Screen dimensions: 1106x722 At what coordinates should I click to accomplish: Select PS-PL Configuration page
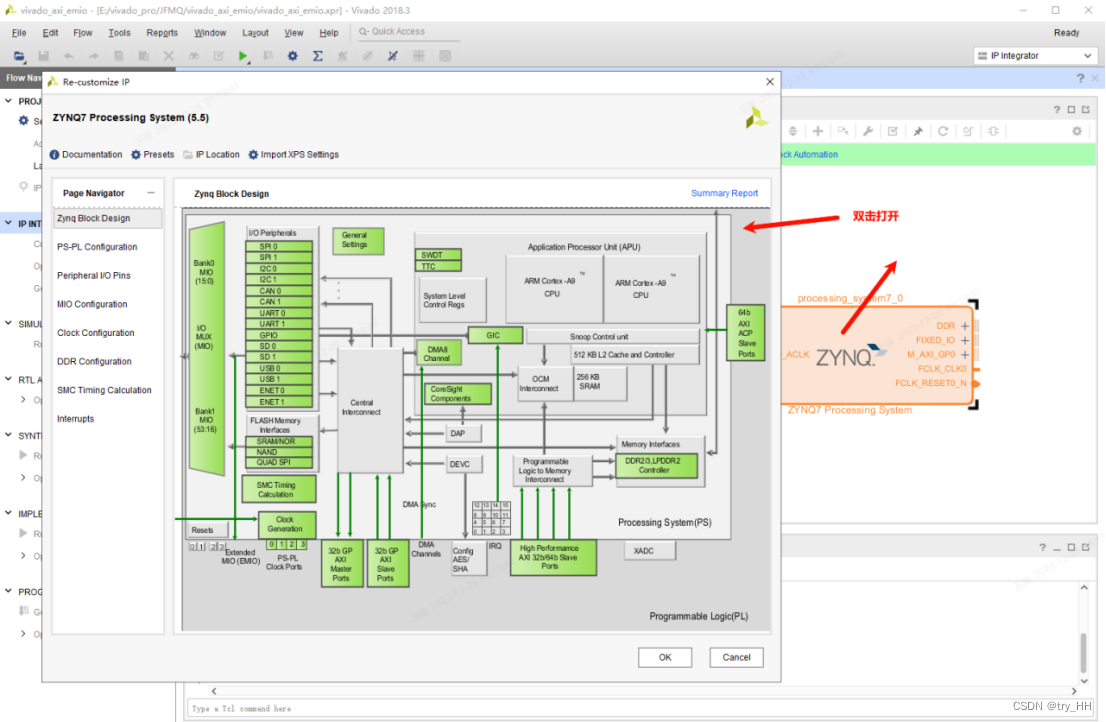click(x=97, y=247)
